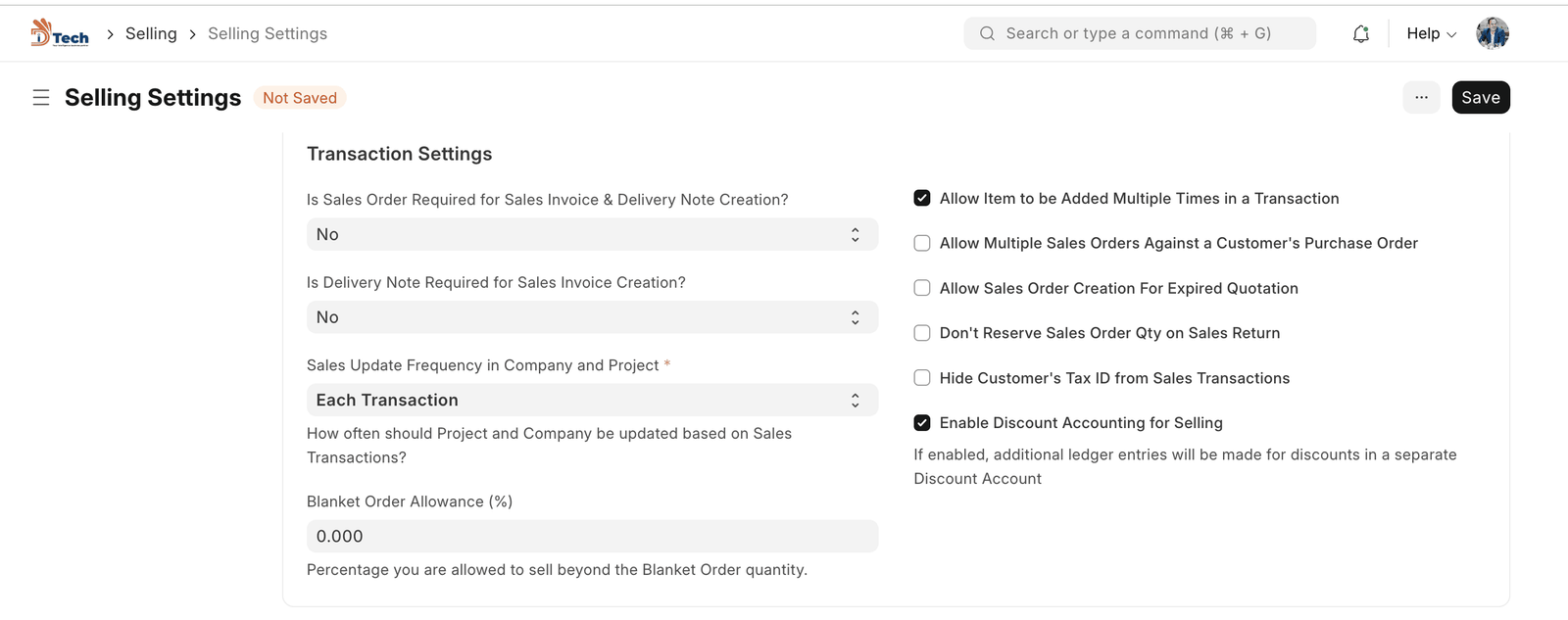The width and height of the screenshot is (1568, 620).
Task: Go to Selling in the breadcrumb
Action: [151, 33]
